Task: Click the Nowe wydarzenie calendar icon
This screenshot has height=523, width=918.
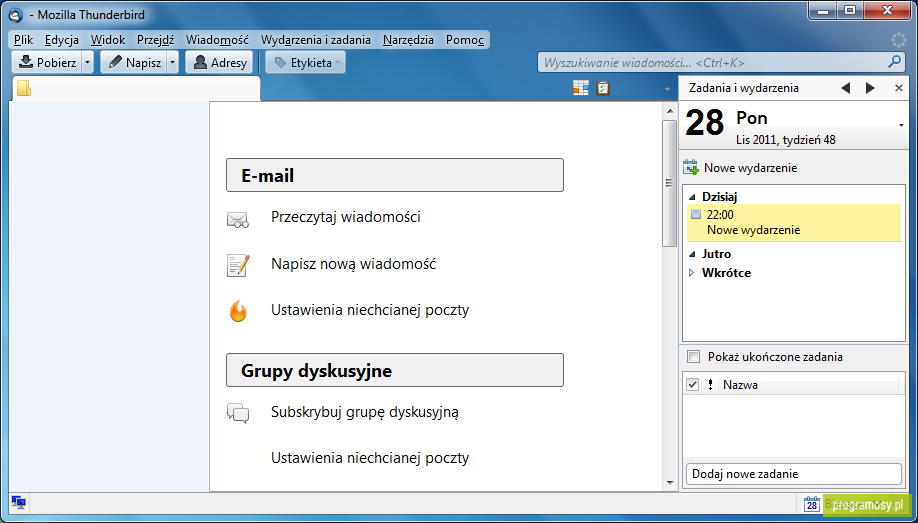Action: tap(691, 168)
